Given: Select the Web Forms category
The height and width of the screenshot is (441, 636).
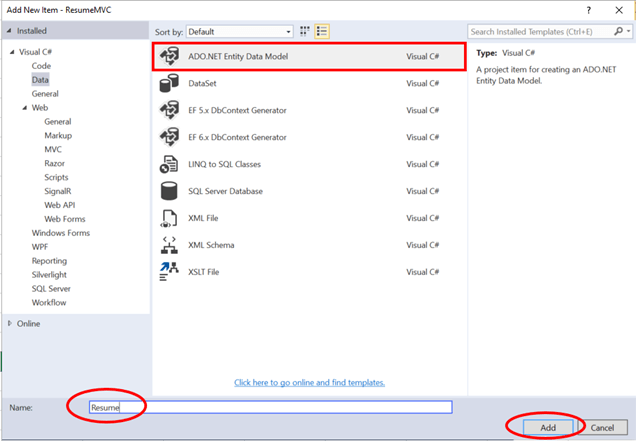Looking at the screenshot, I should [65, 219].
